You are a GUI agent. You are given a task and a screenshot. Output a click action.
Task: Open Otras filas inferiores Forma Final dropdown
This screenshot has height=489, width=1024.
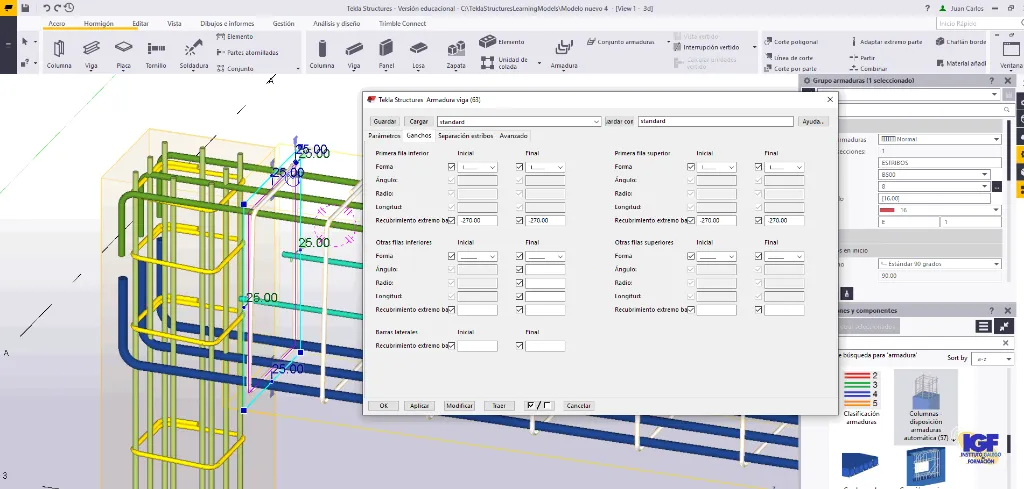point(545,257)
